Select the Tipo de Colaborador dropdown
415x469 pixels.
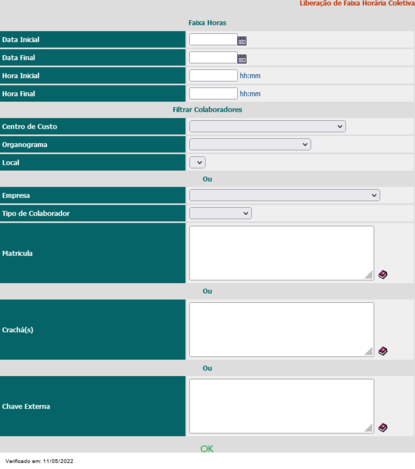[x=220, y=213]
